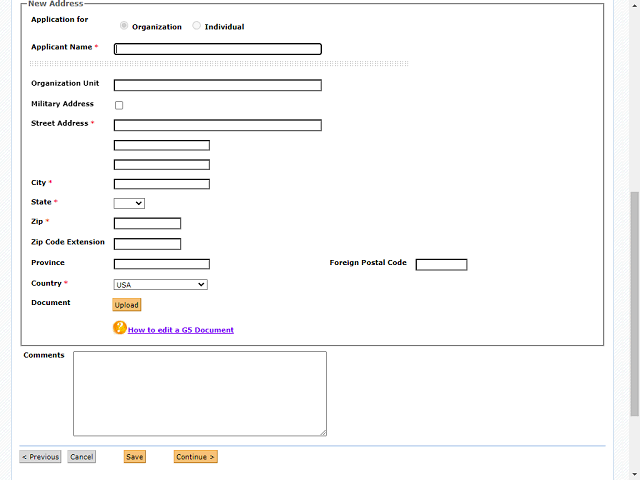Focus the Applicant Name field
This screenshot has height=480, width=640.
(x=218, y=49)
